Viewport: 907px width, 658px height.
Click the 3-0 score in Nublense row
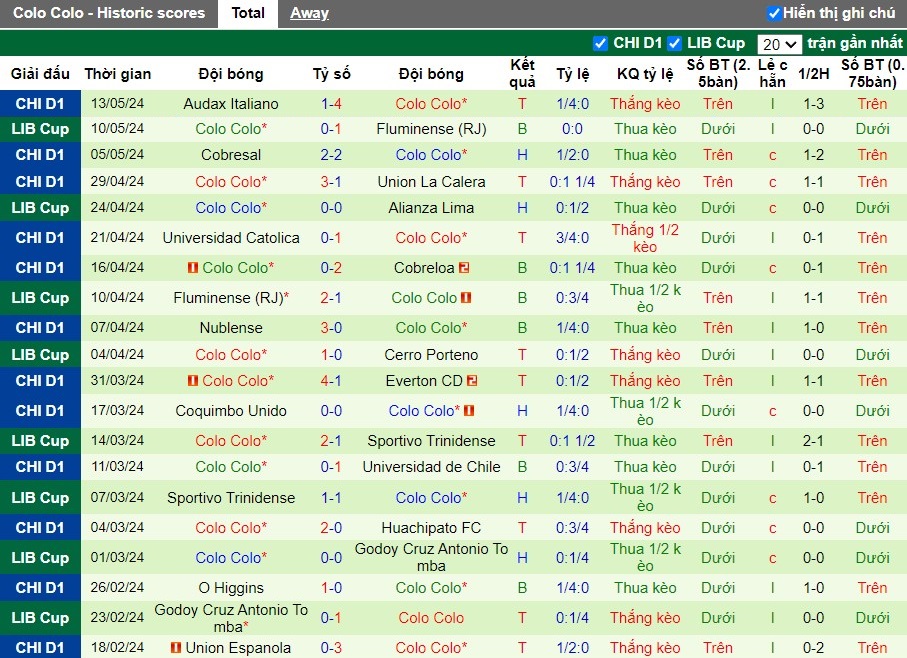coord(331,328)
